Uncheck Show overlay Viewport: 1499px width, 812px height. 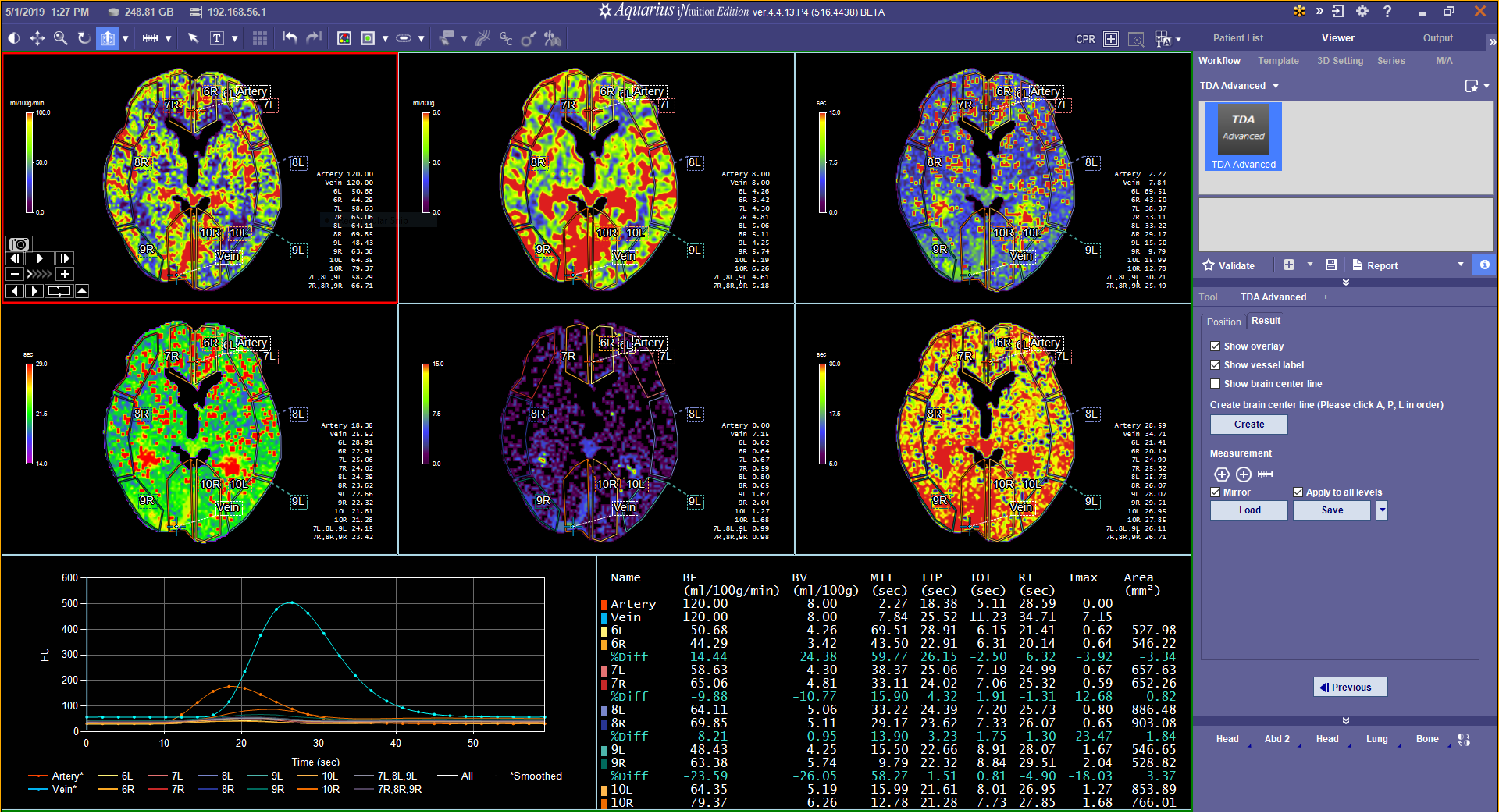1215,346
